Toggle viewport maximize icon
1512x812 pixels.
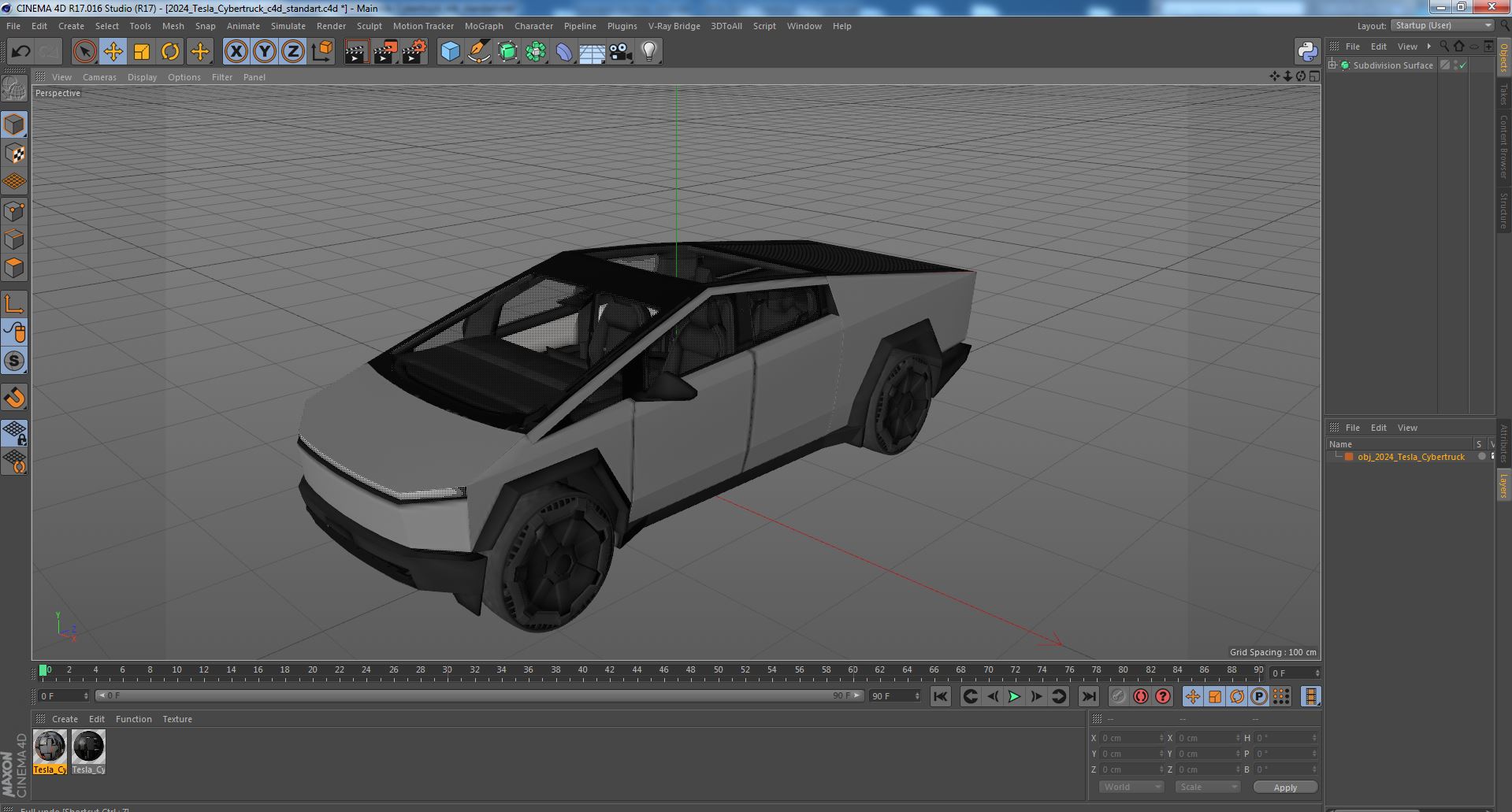[1313, 76]
